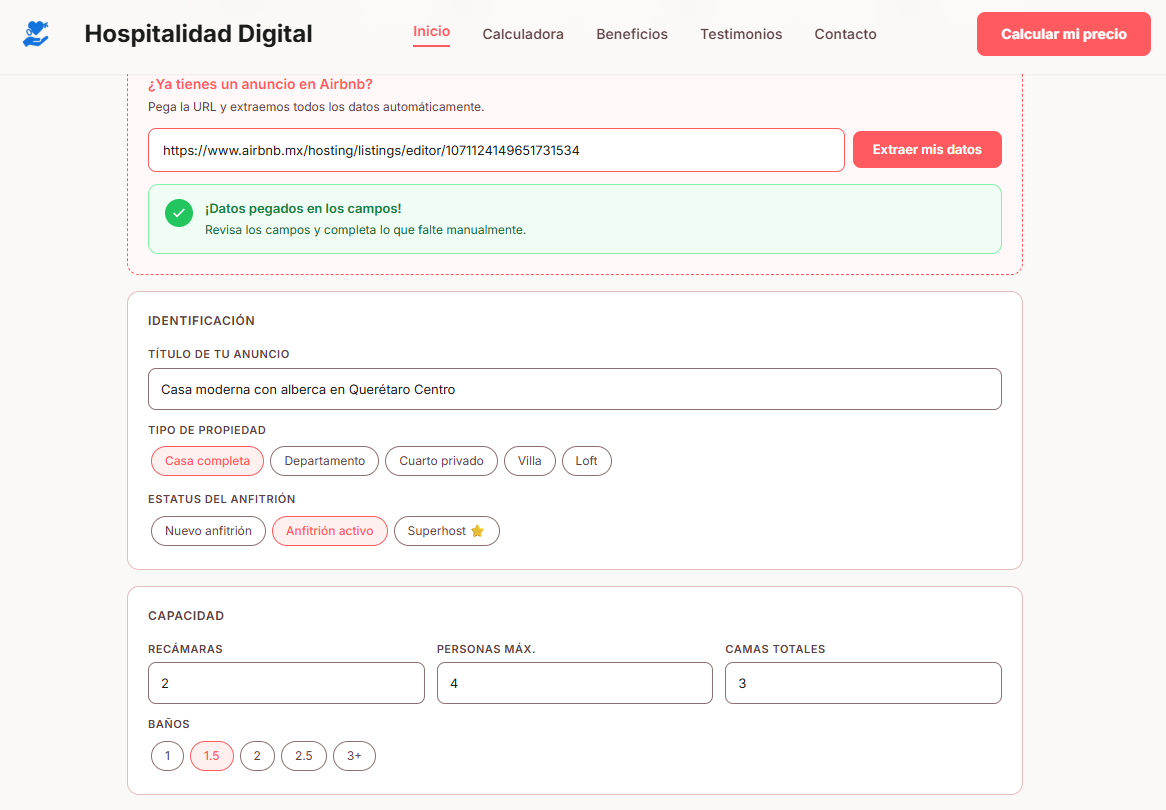Image resolution: width=1166 pixels, height=810 pixels.
Task: Click the Hospitalidad Digital heart-hand logo
Action: click(x=36, y=34)
